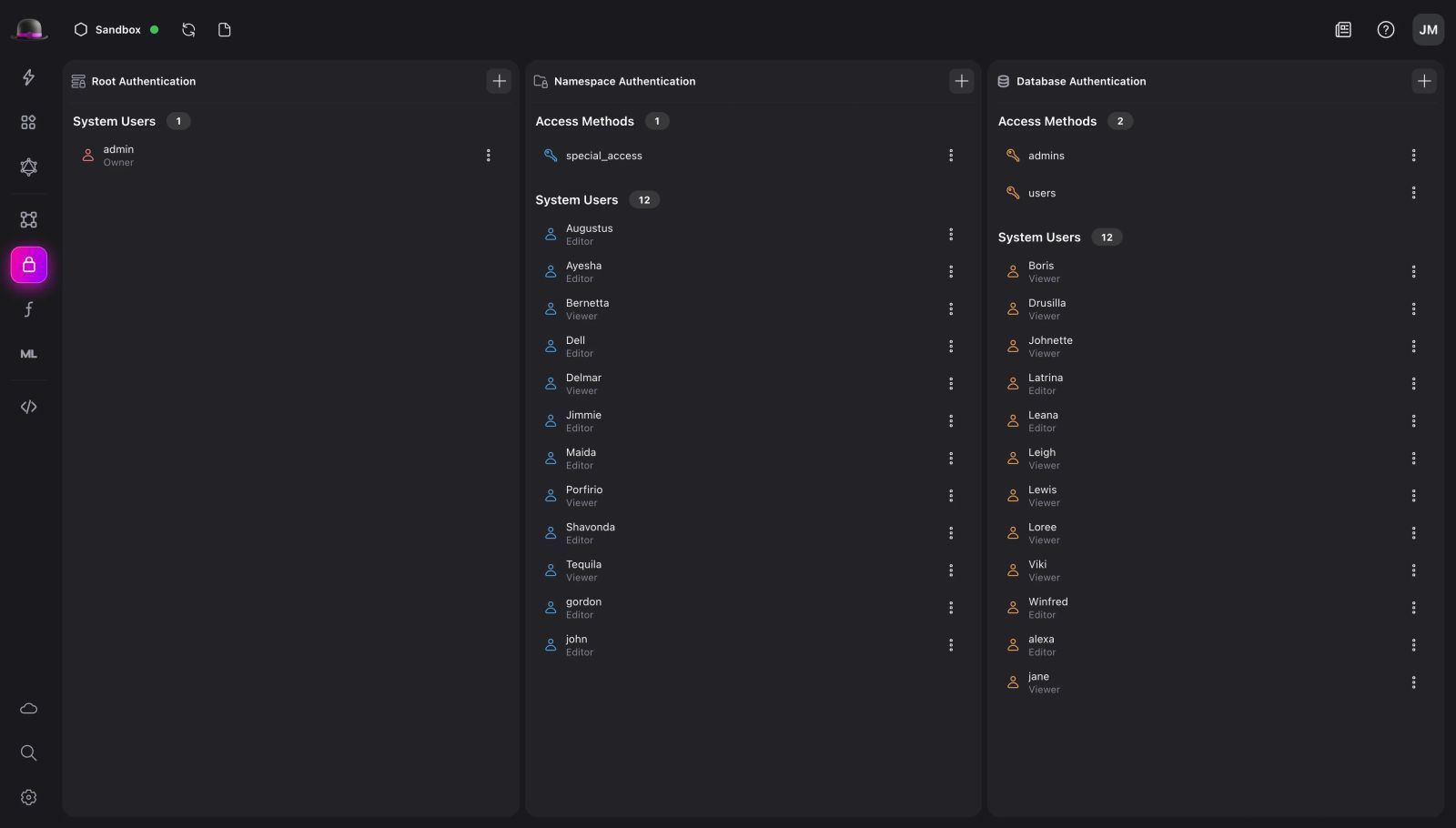
Task: Open the news feed icon
Action: pos(1343,30)
